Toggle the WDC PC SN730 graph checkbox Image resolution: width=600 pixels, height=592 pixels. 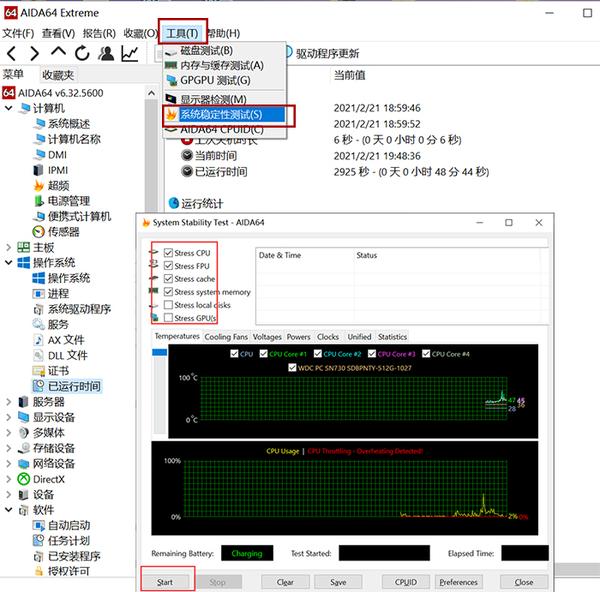pos(292,368)
